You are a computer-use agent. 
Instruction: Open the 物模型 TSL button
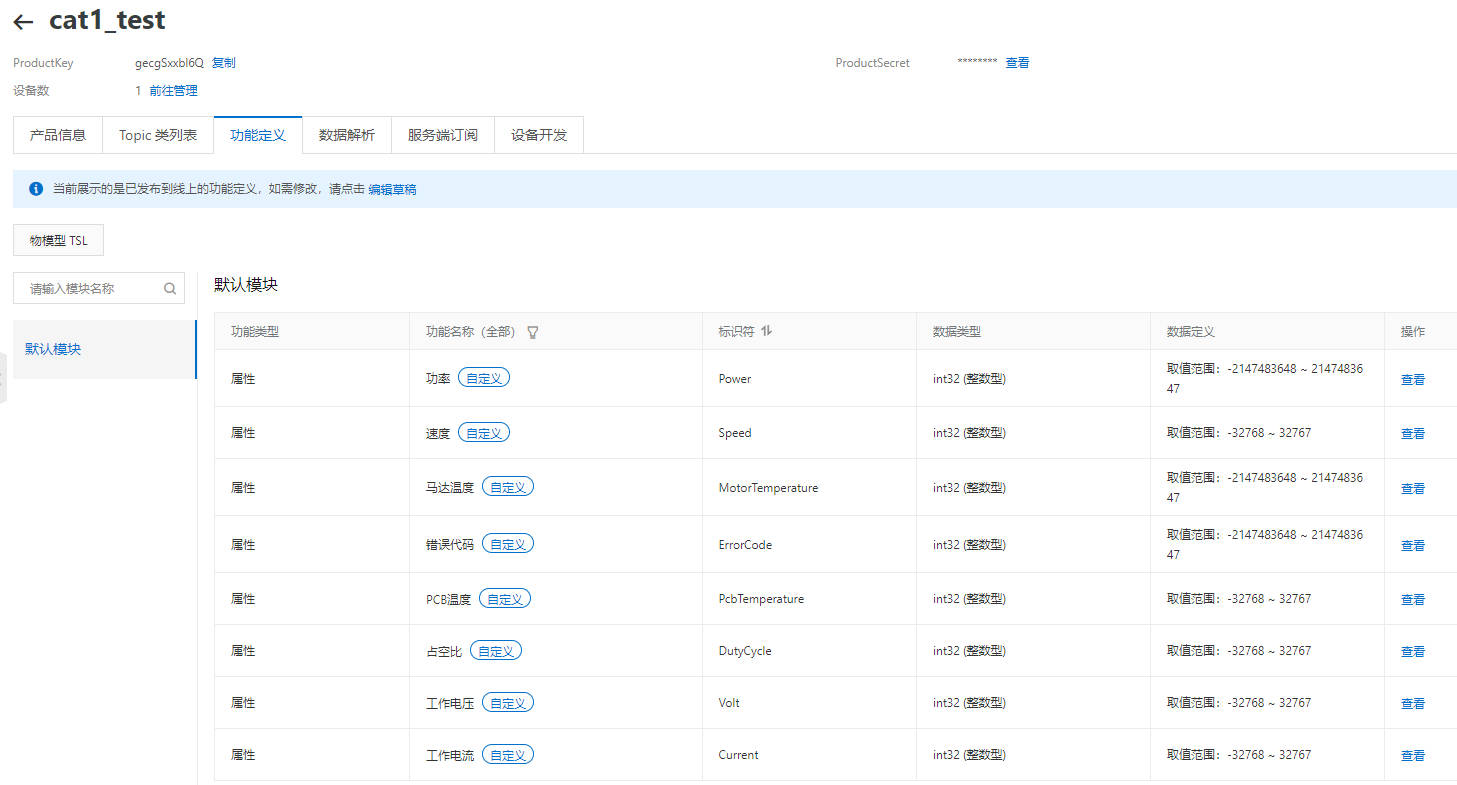tap(58, 241)
